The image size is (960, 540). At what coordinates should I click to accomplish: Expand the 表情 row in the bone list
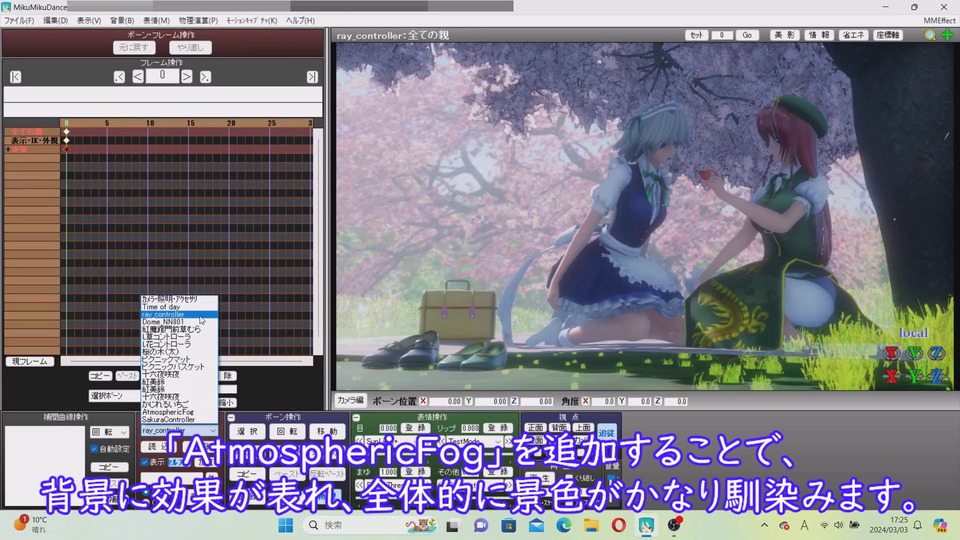pos(9,149)
